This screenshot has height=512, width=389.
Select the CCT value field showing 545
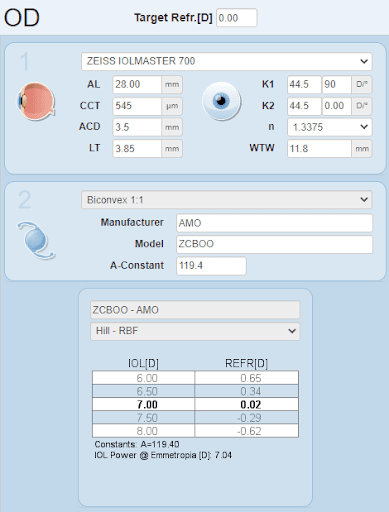pos(137,106)
